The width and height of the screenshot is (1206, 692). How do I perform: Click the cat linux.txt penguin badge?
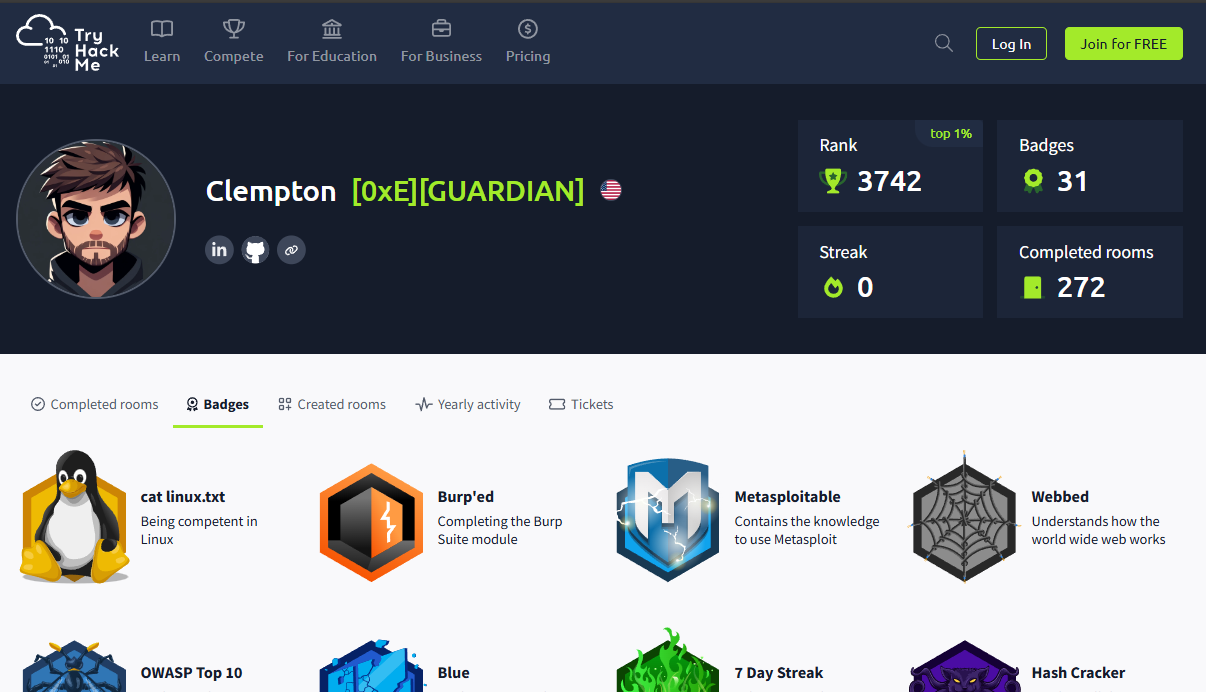[x=75, y=517]
